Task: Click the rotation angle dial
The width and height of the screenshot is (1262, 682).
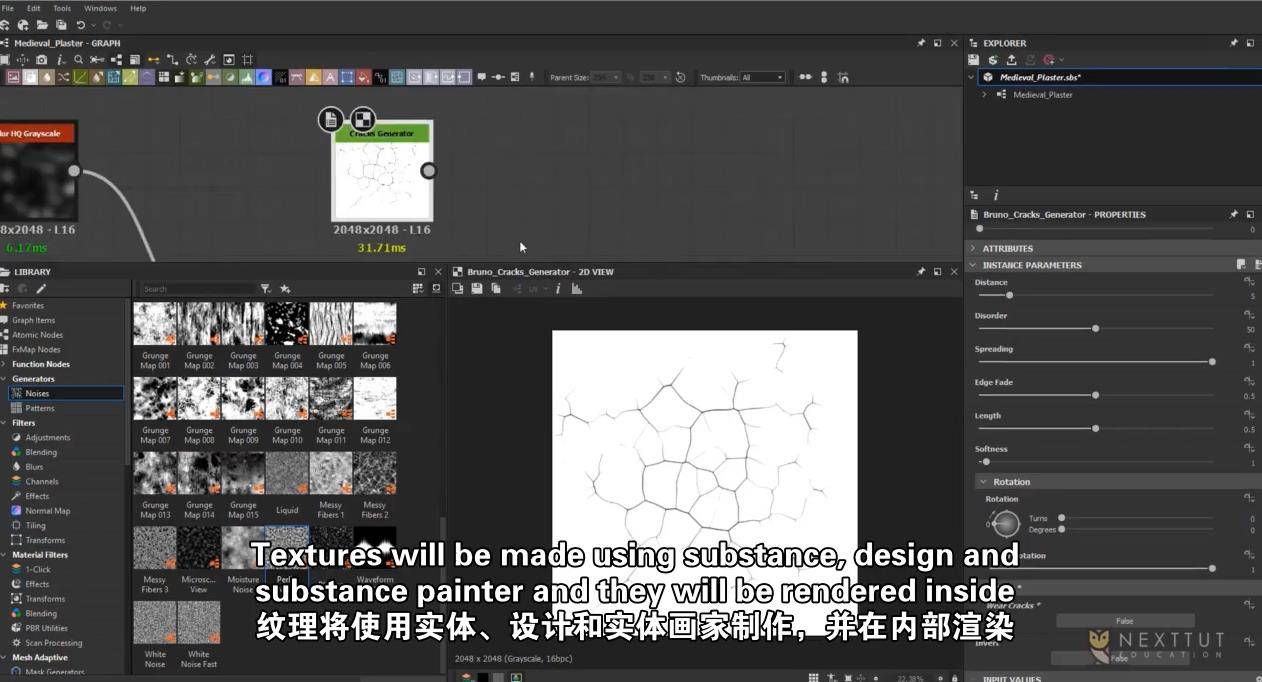Action: pos(1005,523)
